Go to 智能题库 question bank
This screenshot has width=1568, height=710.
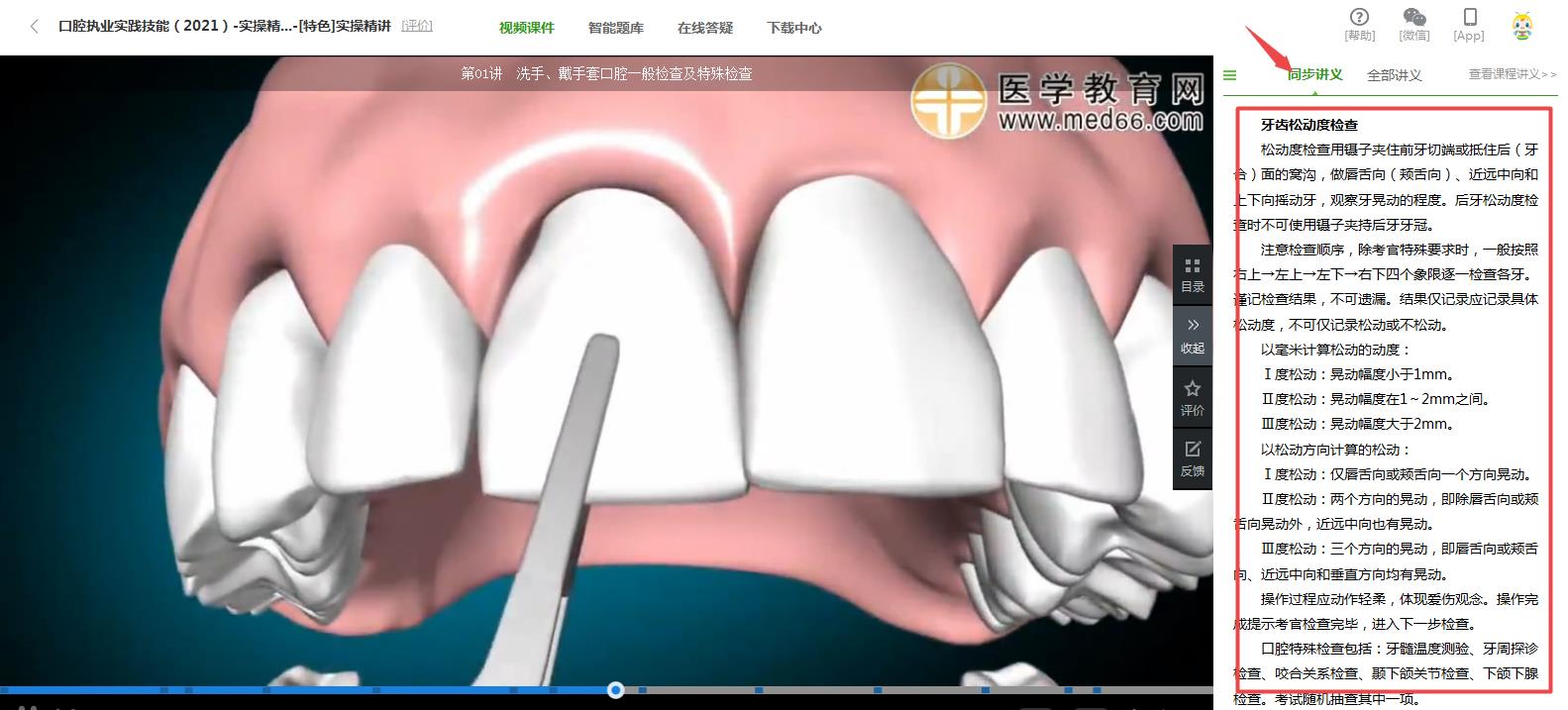[615, 28]
